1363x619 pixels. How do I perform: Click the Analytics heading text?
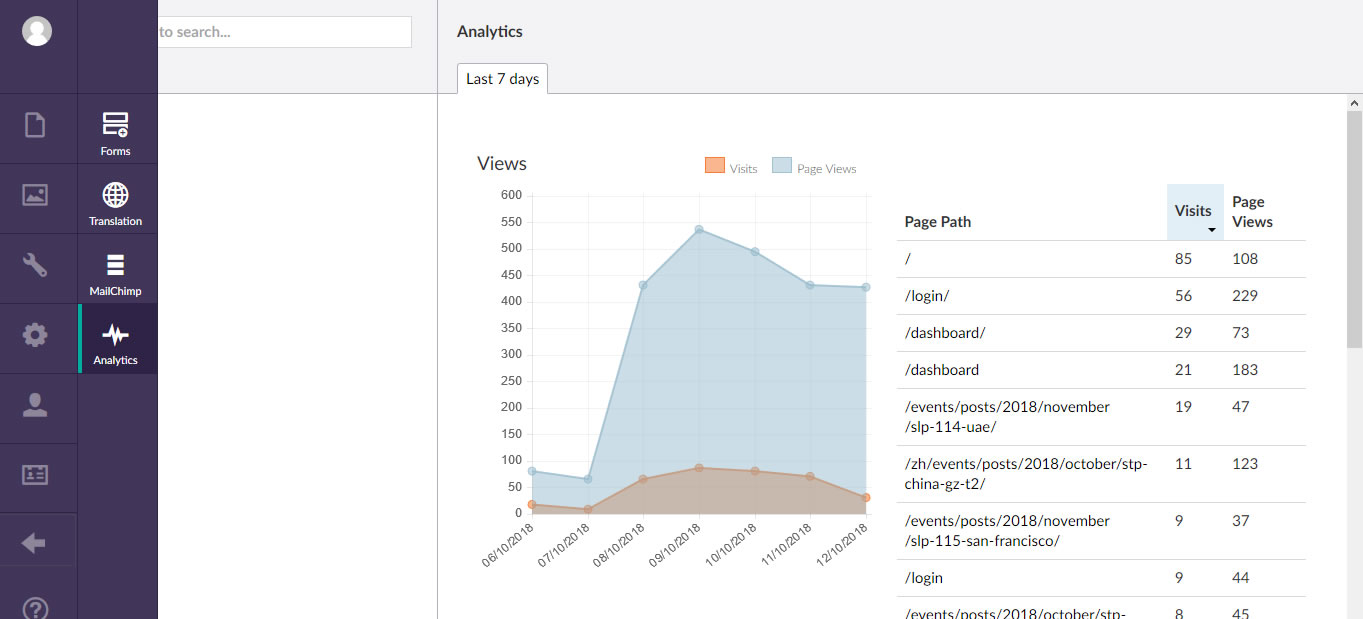[x=490, y=31]
